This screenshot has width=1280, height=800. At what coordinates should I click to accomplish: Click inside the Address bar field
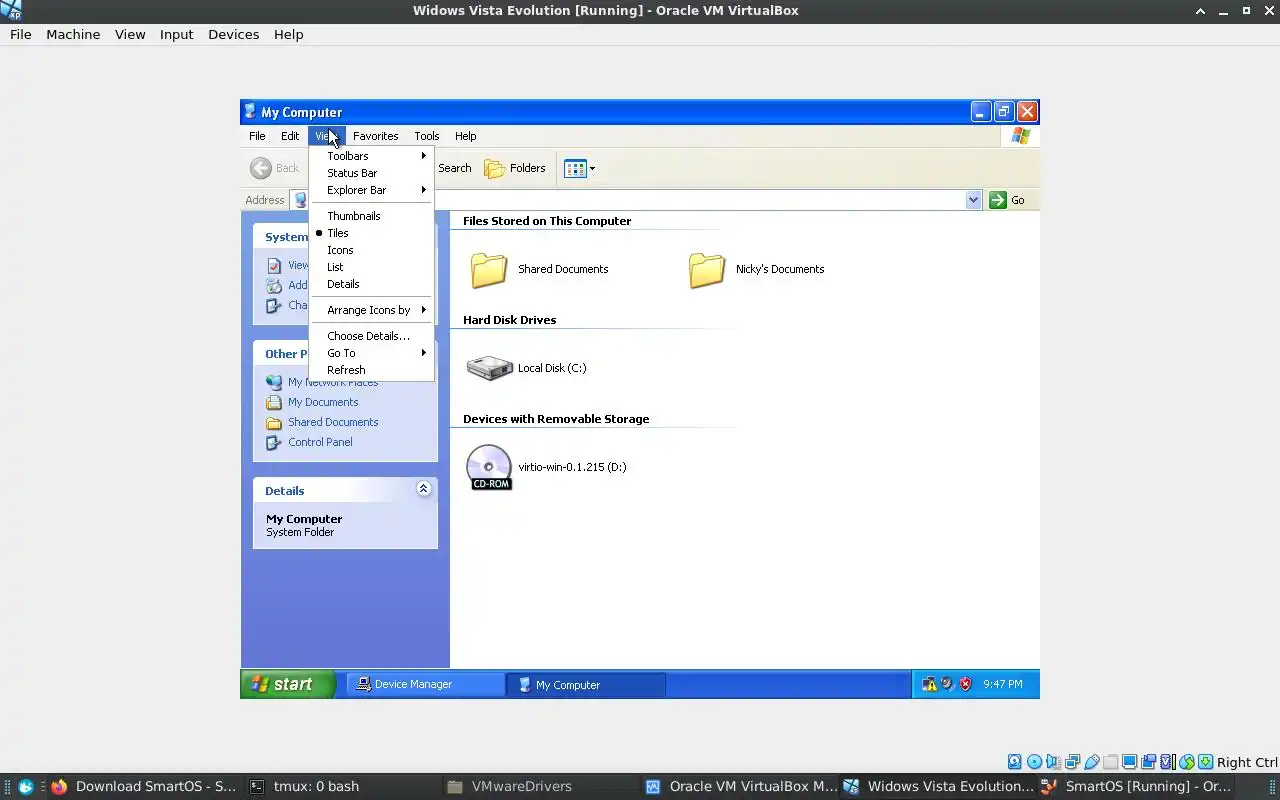pyautogui.click(x=636, y=200)
